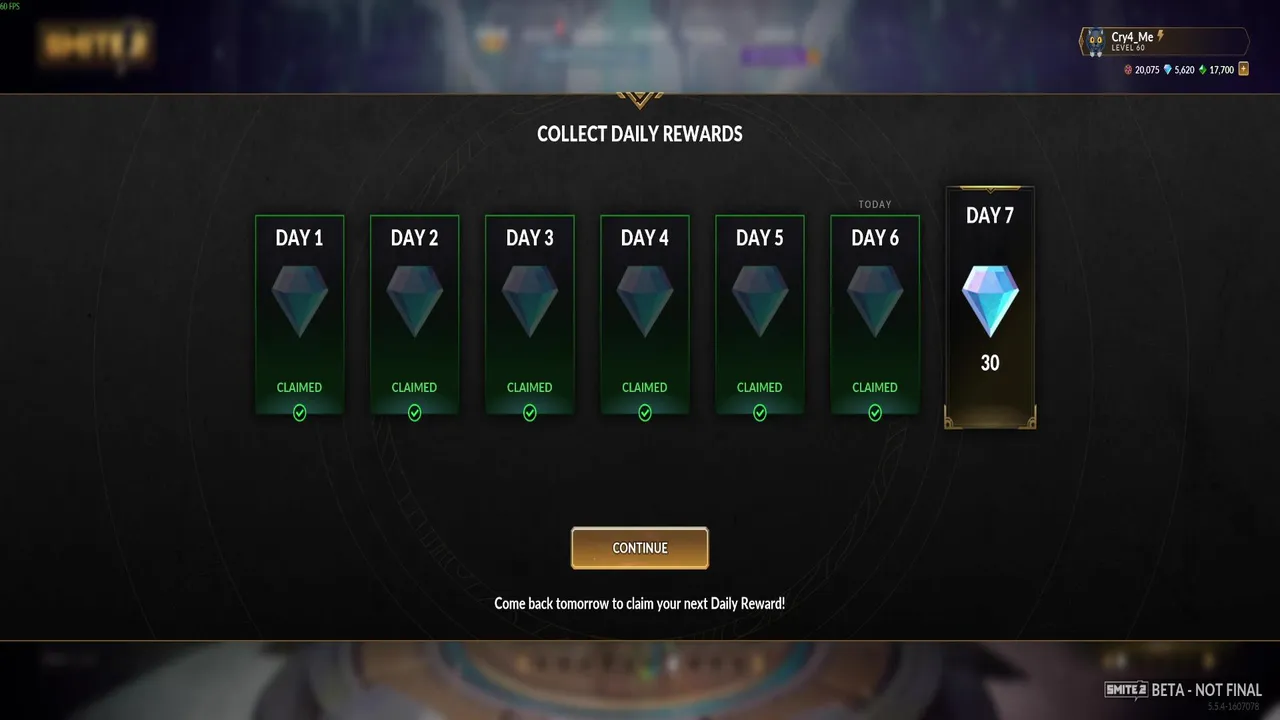Click the Day 3 diamond icon
Screen dimensions: 1280x720
529,301
